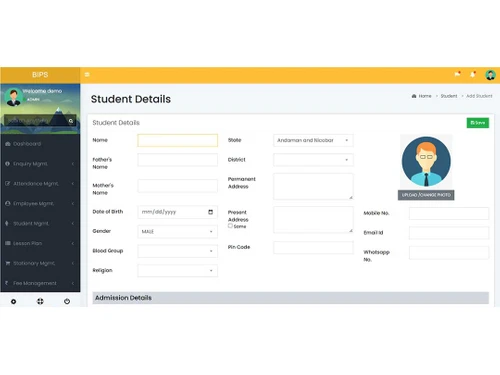
Task: Go to Student breadcrumb link
Action: 449,96
